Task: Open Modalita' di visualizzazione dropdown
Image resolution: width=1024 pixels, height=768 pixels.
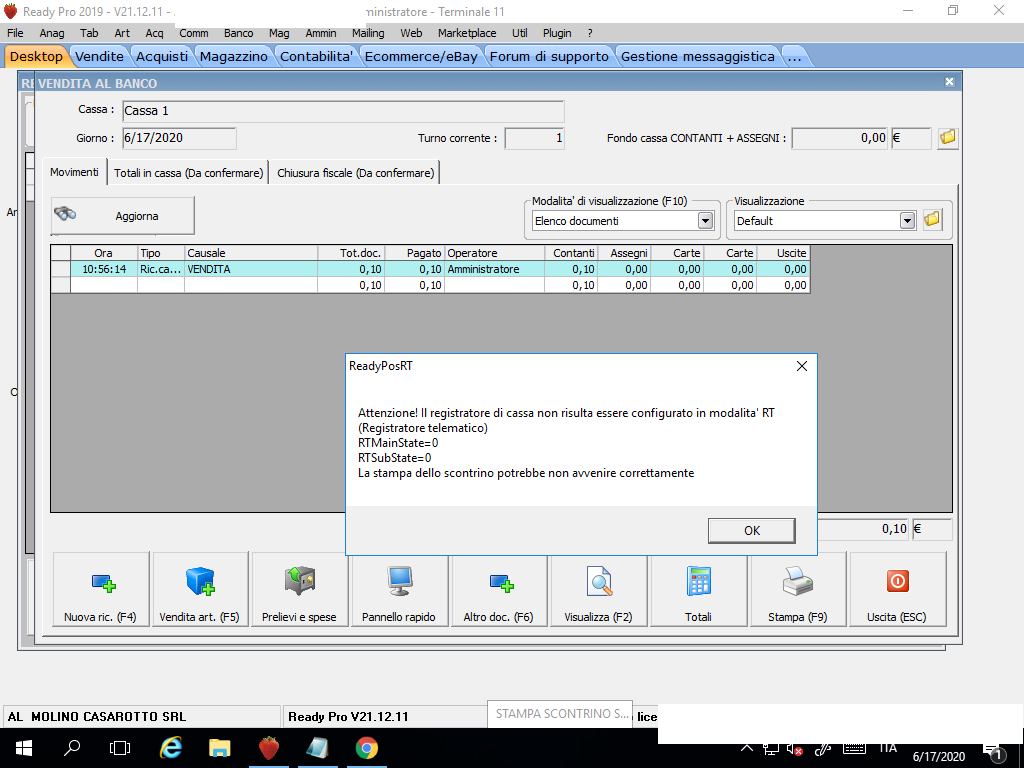Action: [705, 221]
